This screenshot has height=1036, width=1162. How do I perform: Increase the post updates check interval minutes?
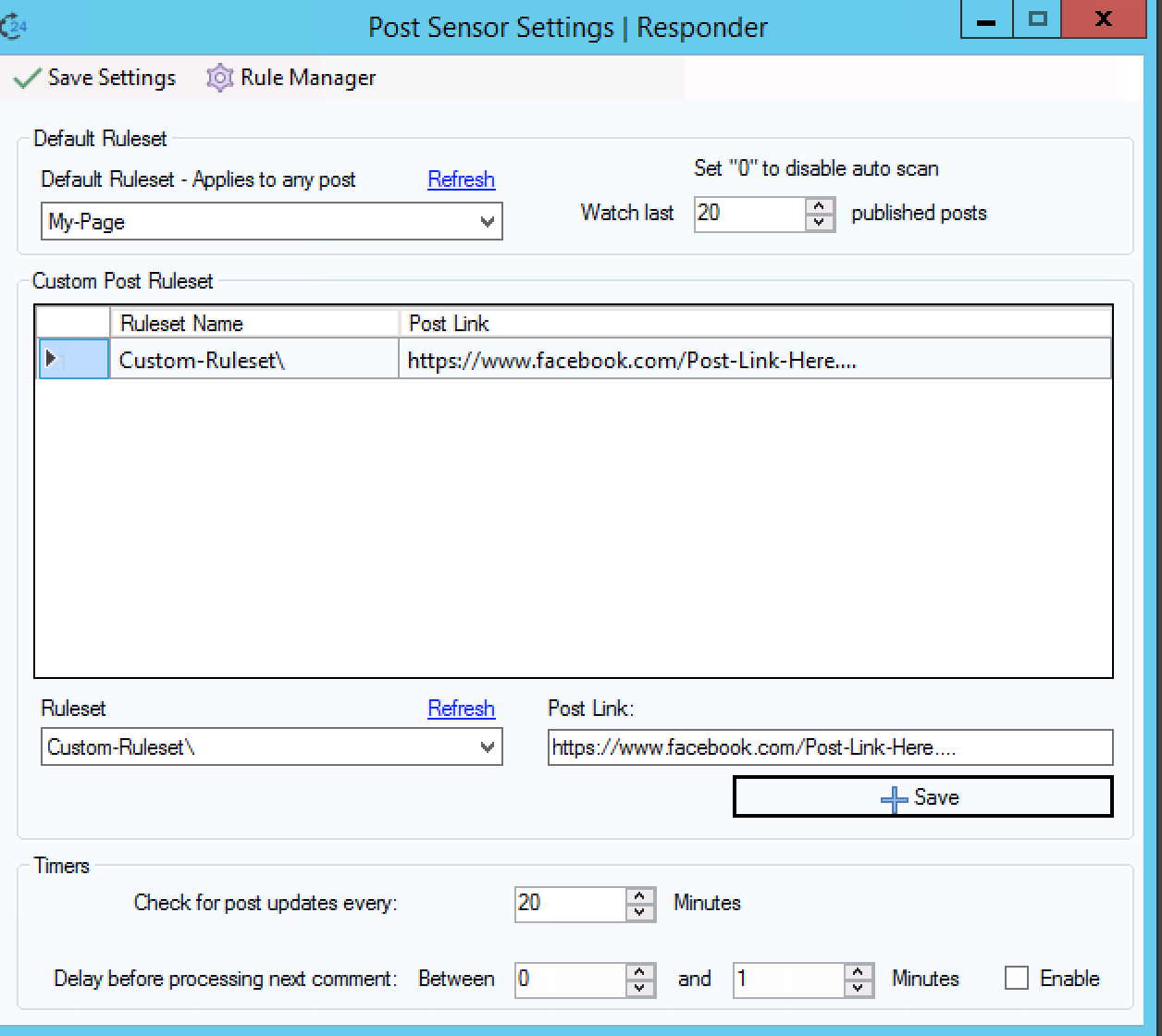[x=638, y=896]
